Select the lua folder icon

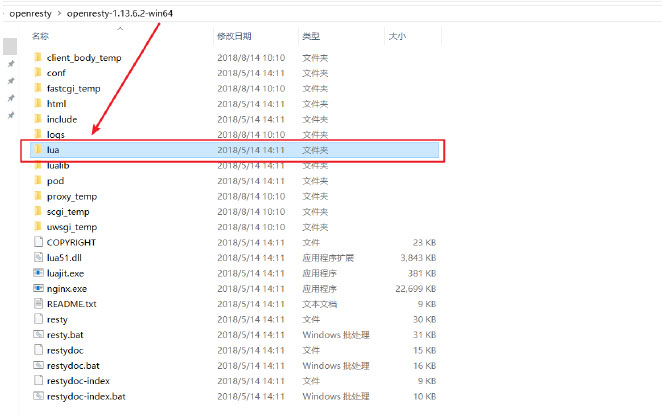tap(38, 150)
